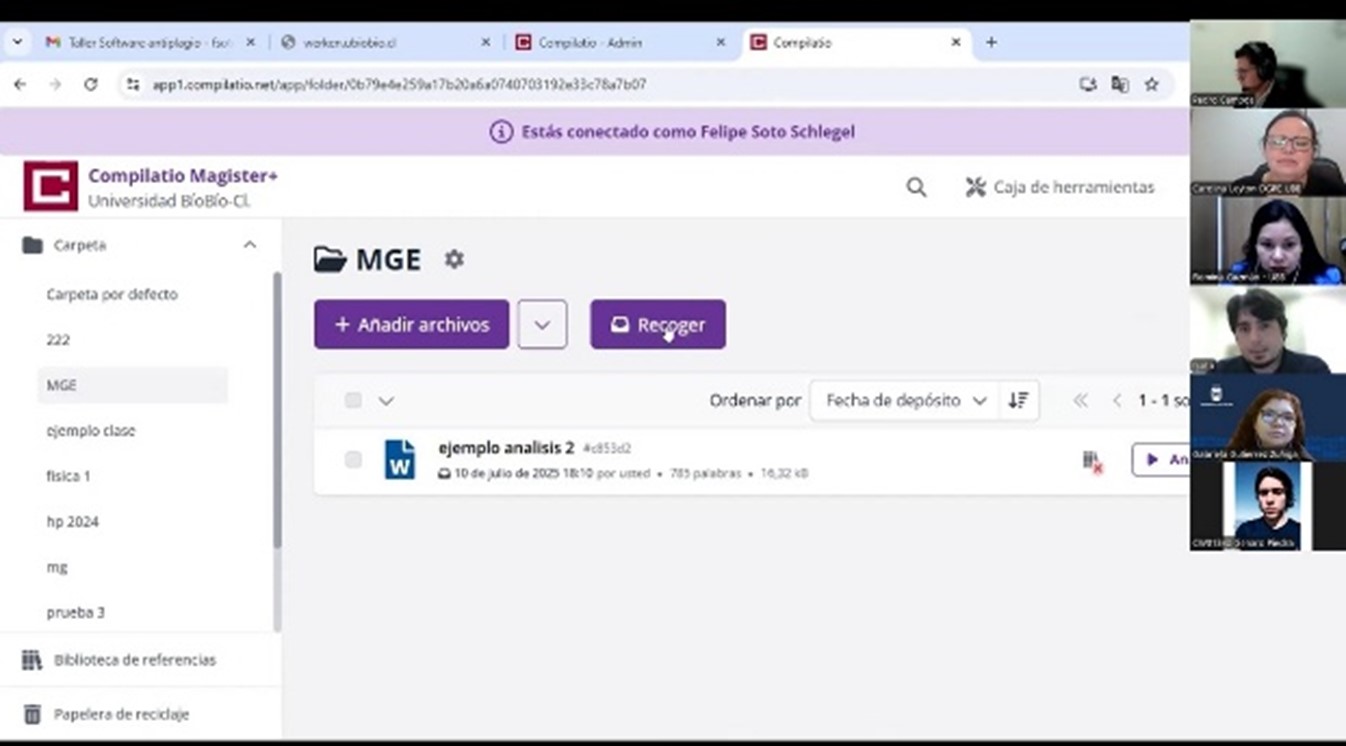The width and height of the screenshot is (1346, 746).
Task: Open the search magnifier icon
Action: pos(916,187)
